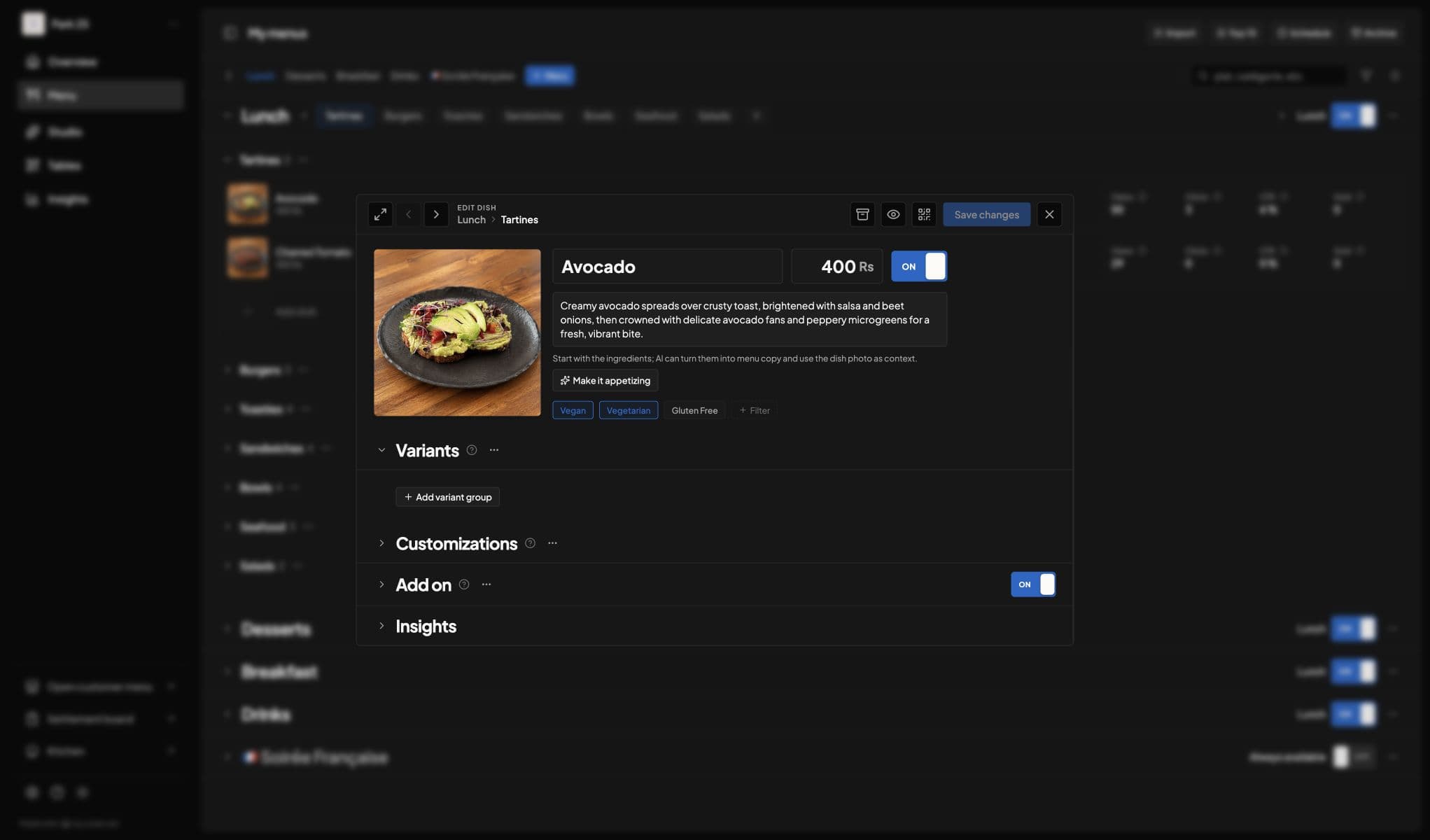
Task: Expand the Desserts category in background list
Action: point(227,629)
